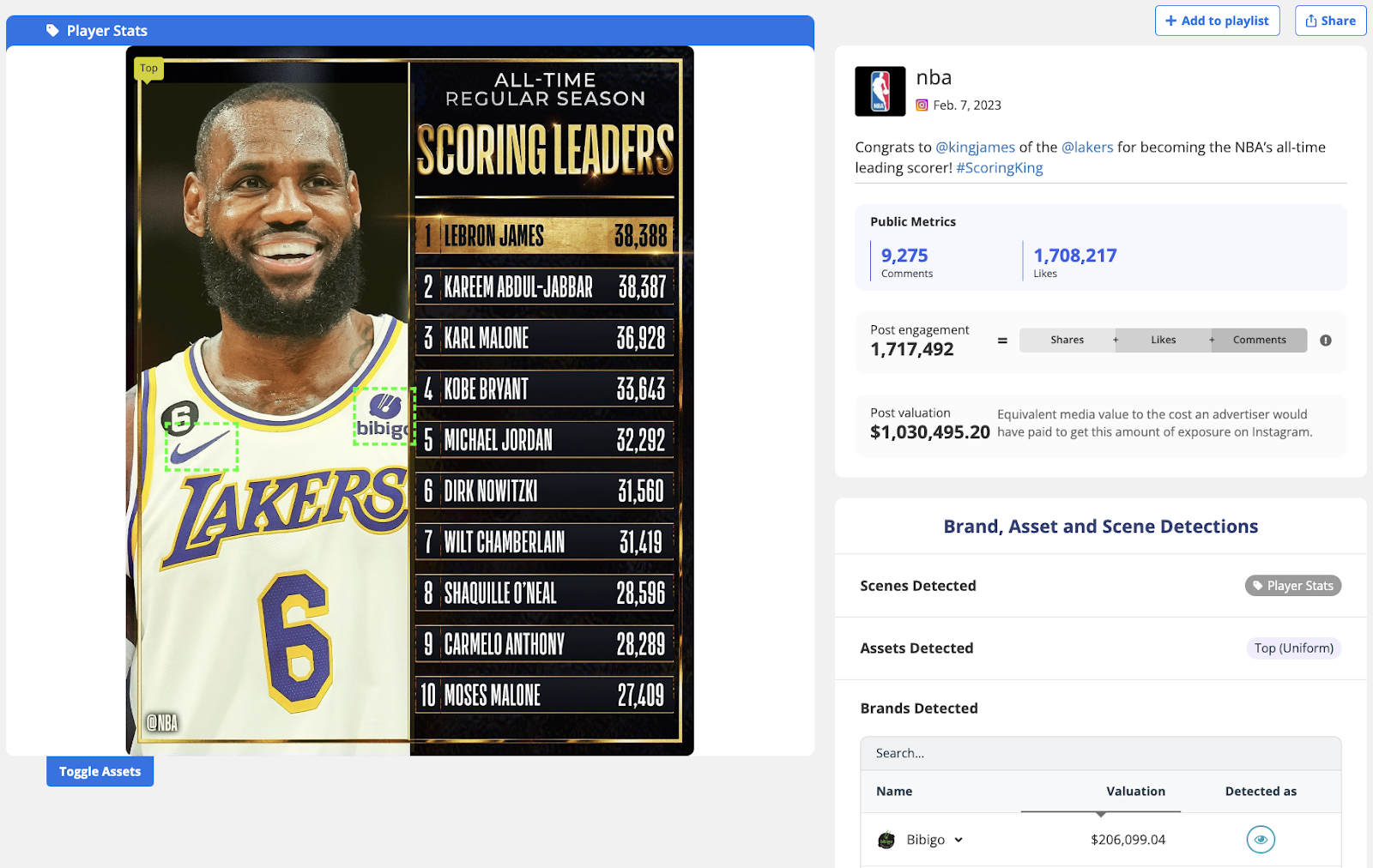Click the Name column header
This screenshot has width=1373, height=868.
pyautogui.click(x=894, y=792)
